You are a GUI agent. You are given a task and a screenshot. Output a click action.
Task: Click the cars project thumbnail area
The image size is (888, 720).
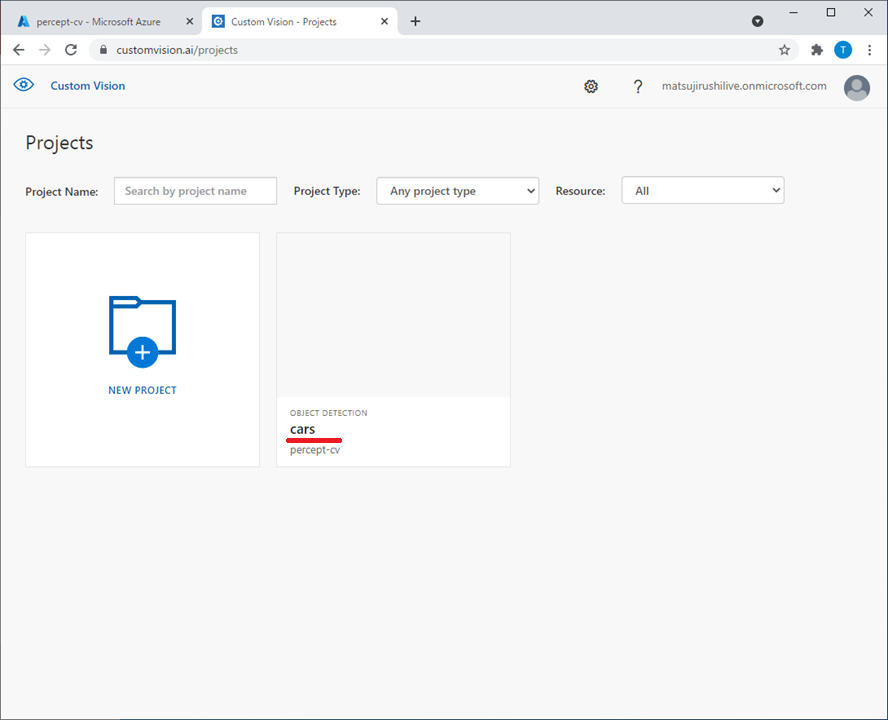click(x=393, y=314)
